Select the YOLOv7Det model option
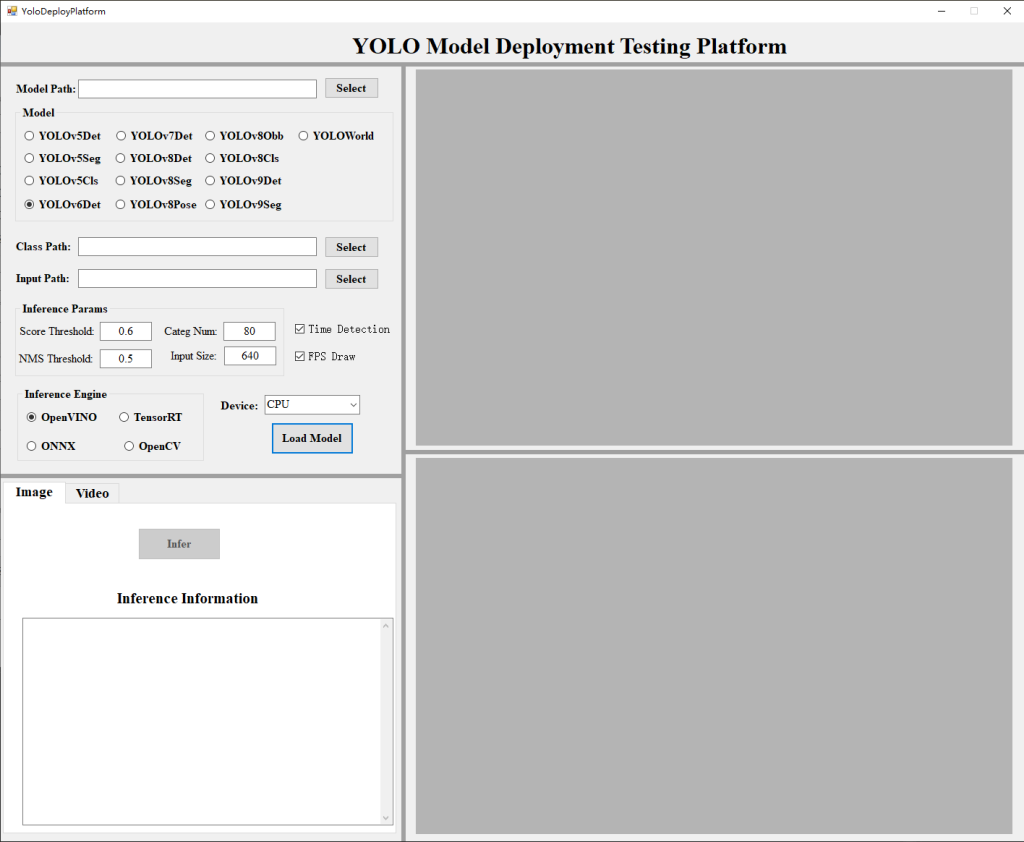 coord(120,135)
